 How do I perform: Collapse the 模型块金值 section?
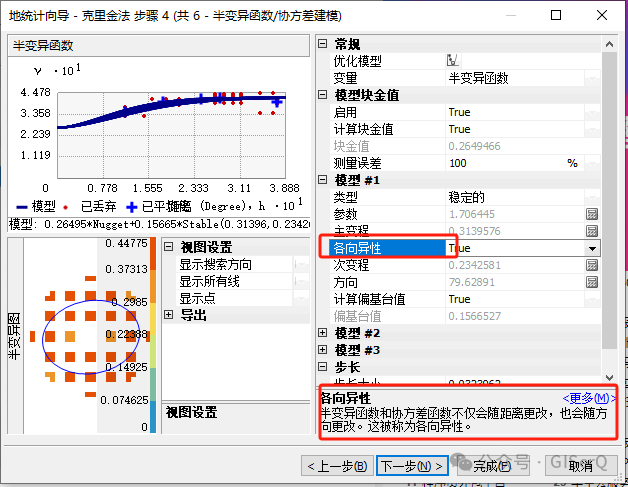tap(322, 95)
